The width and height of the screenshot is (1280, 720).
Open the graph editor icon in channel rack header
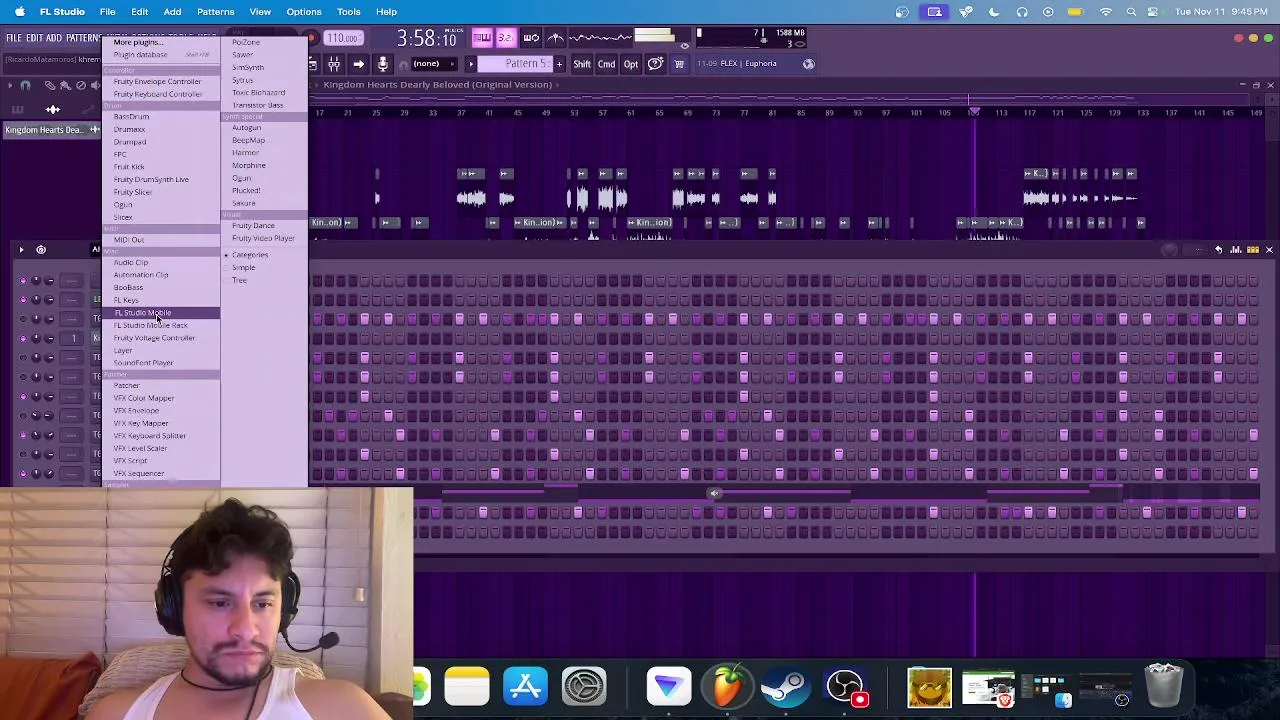pos(1236,249)
